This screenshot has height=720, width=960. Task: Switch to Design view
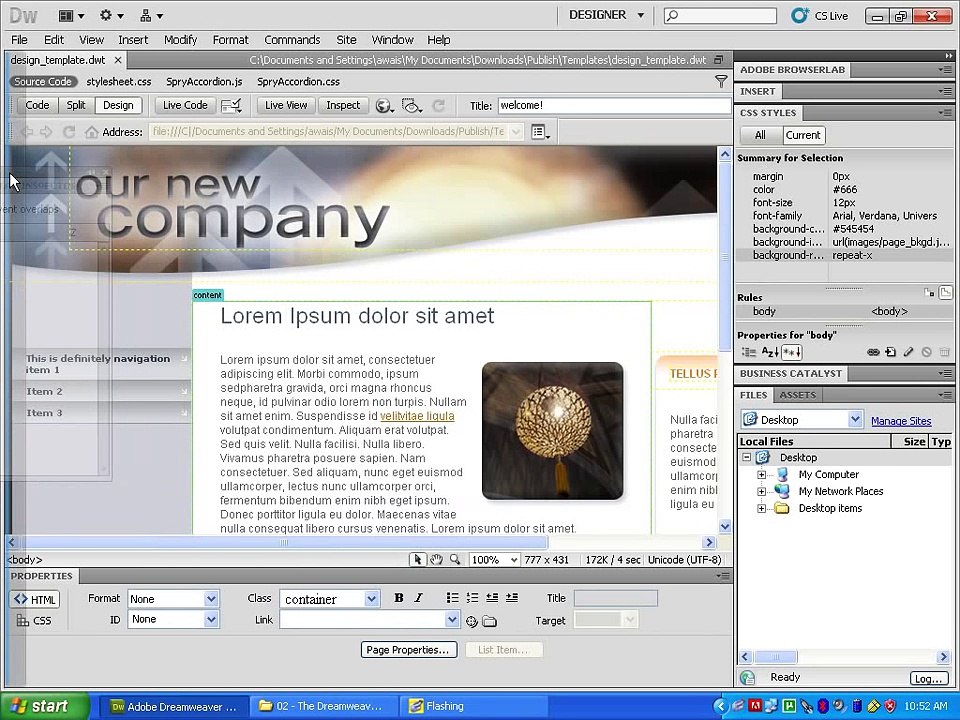coord(118,105)
